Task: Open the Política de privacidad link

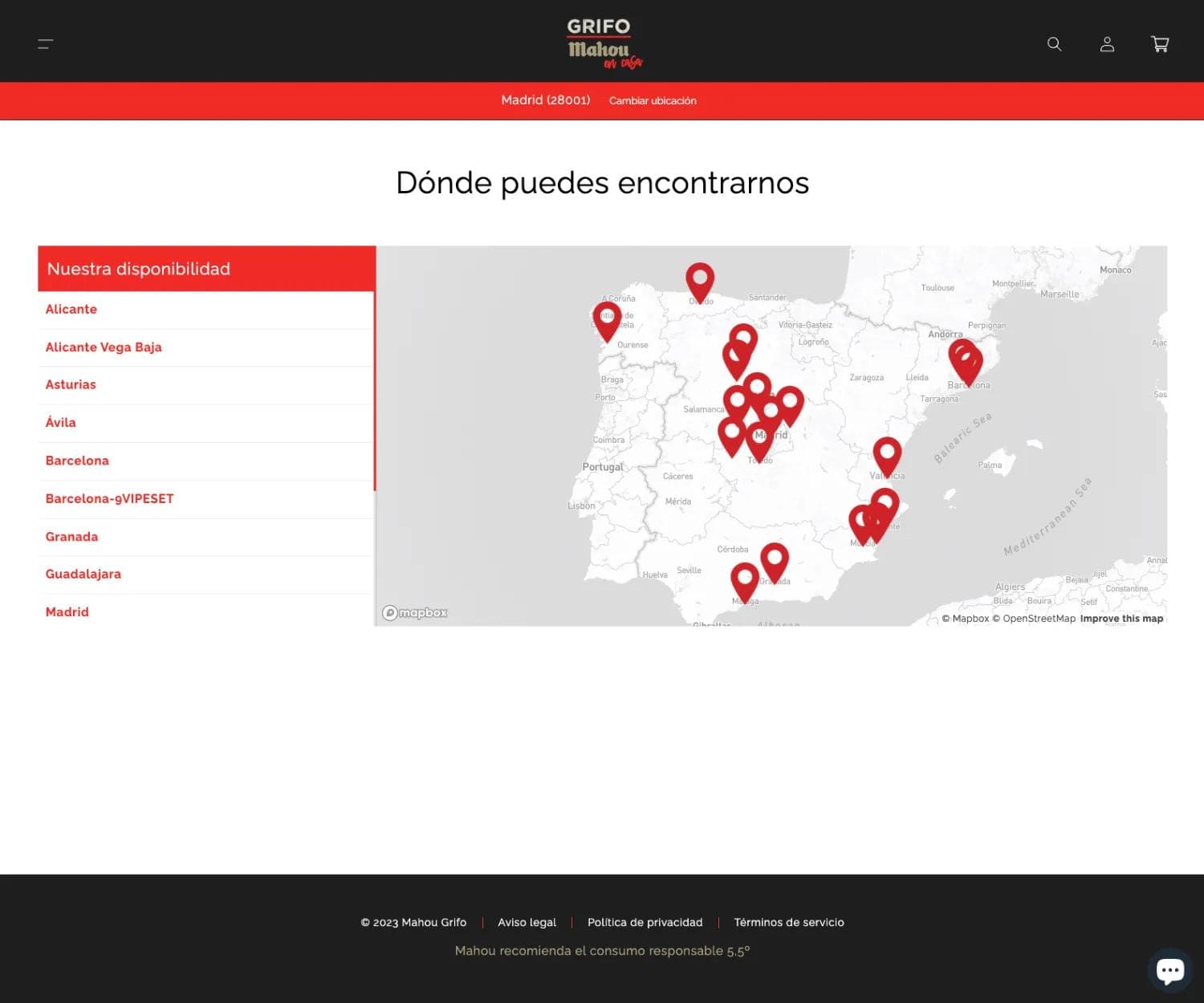Action: click(645, 922)
